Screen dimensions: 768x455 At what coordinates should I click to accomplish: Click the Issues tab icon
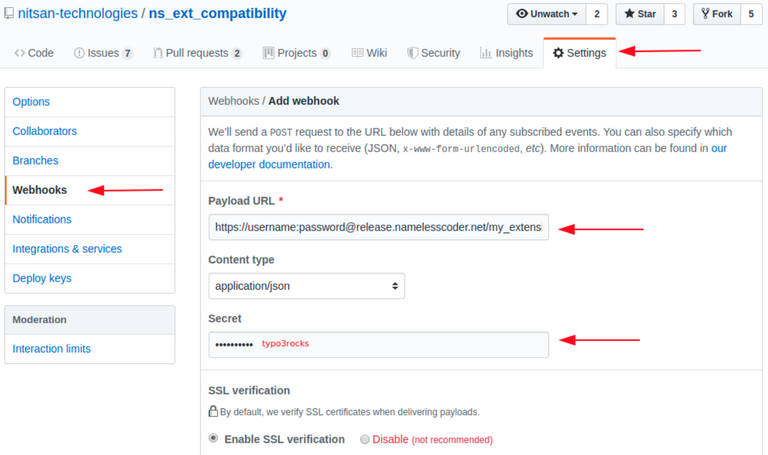(x=79, y=53)
